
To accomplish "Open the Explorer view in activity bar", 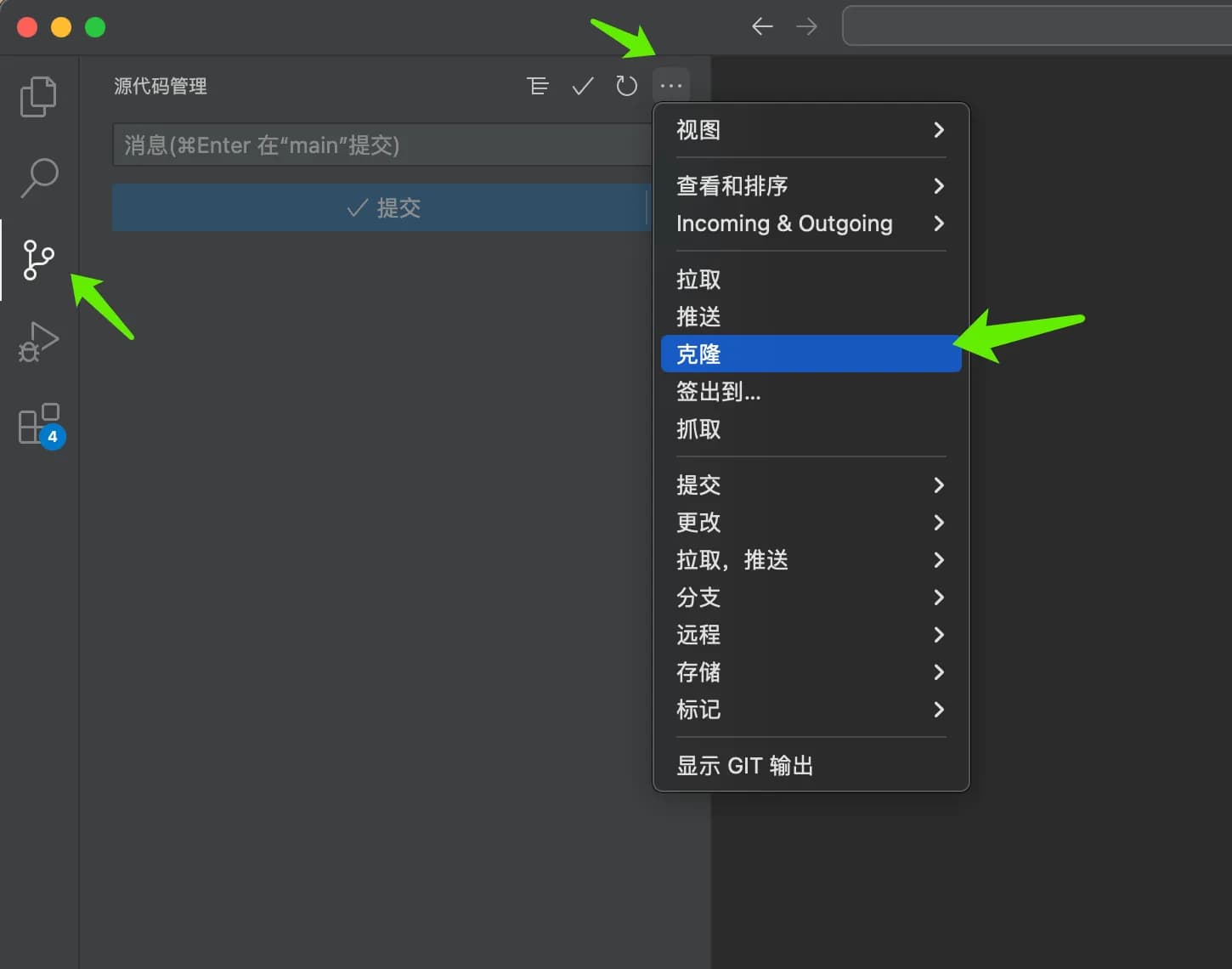I will coord(38,96).
